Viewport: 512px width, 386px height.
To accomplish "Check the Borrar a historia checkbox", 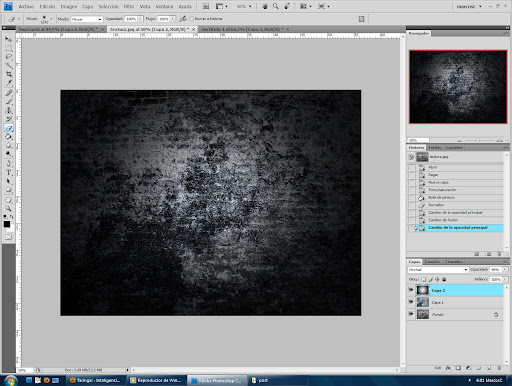I will [x=191, y=19].
